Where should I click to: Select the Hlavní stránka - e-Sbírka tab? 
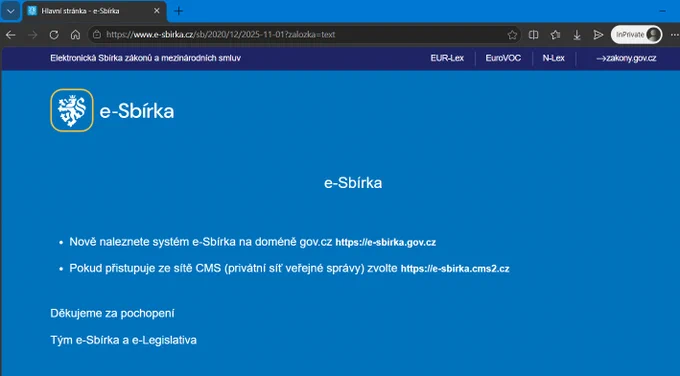94,11
